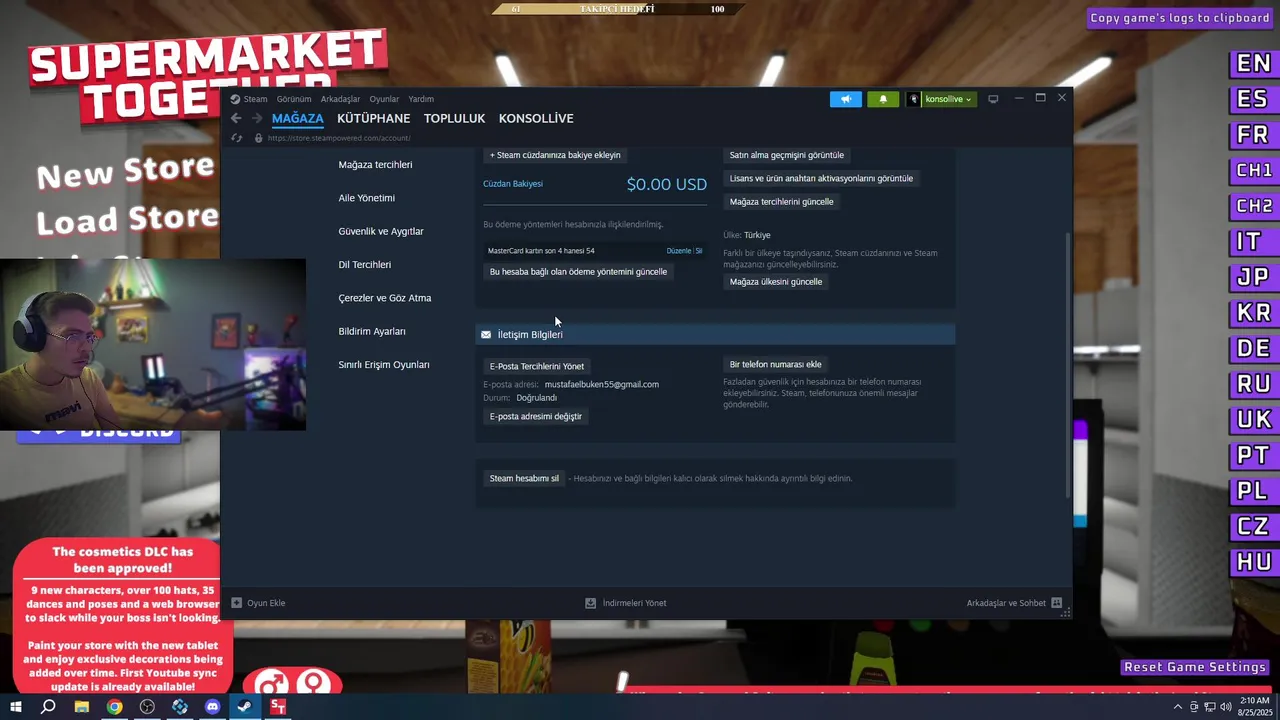Switch Steam to Big Picture mode icon
Image resolution: width=1280 pixels, height=720 pixels.
coord(993,99)
